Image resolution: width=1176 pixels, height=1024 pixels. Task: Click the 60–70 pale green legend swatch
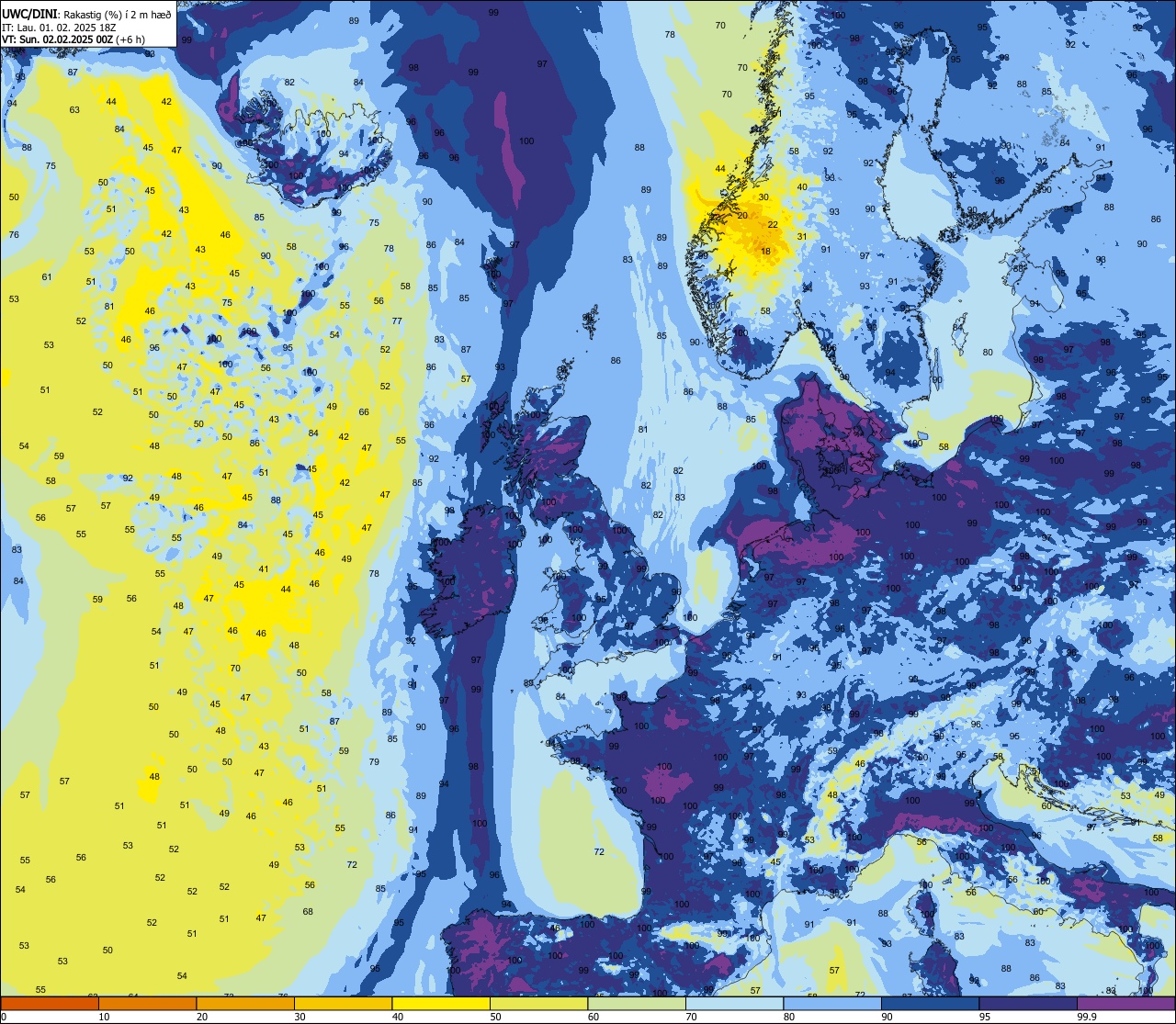pos(637,1003)
